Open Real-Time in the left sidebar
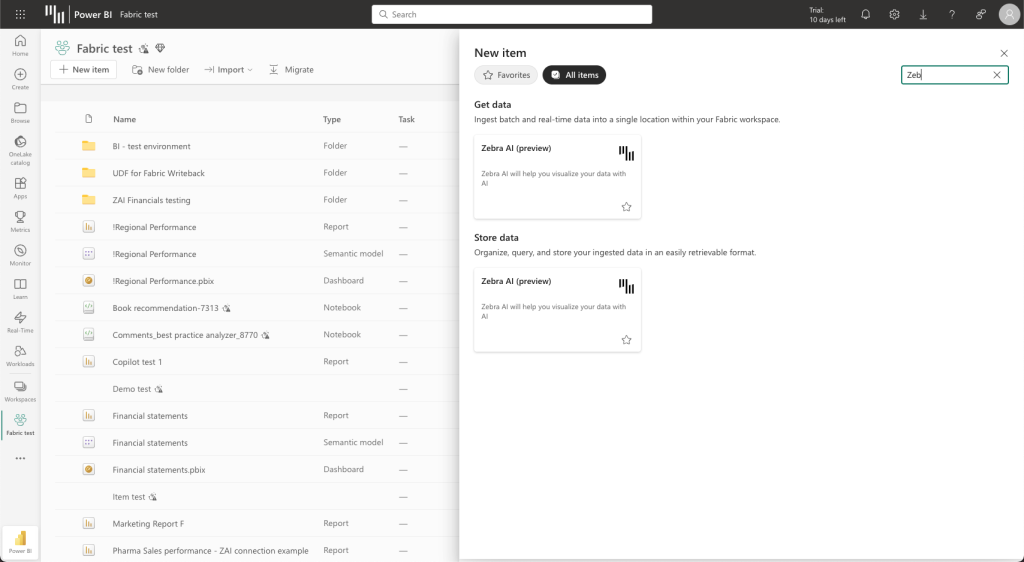This screenshot has height=562, width=1024. 20,322
